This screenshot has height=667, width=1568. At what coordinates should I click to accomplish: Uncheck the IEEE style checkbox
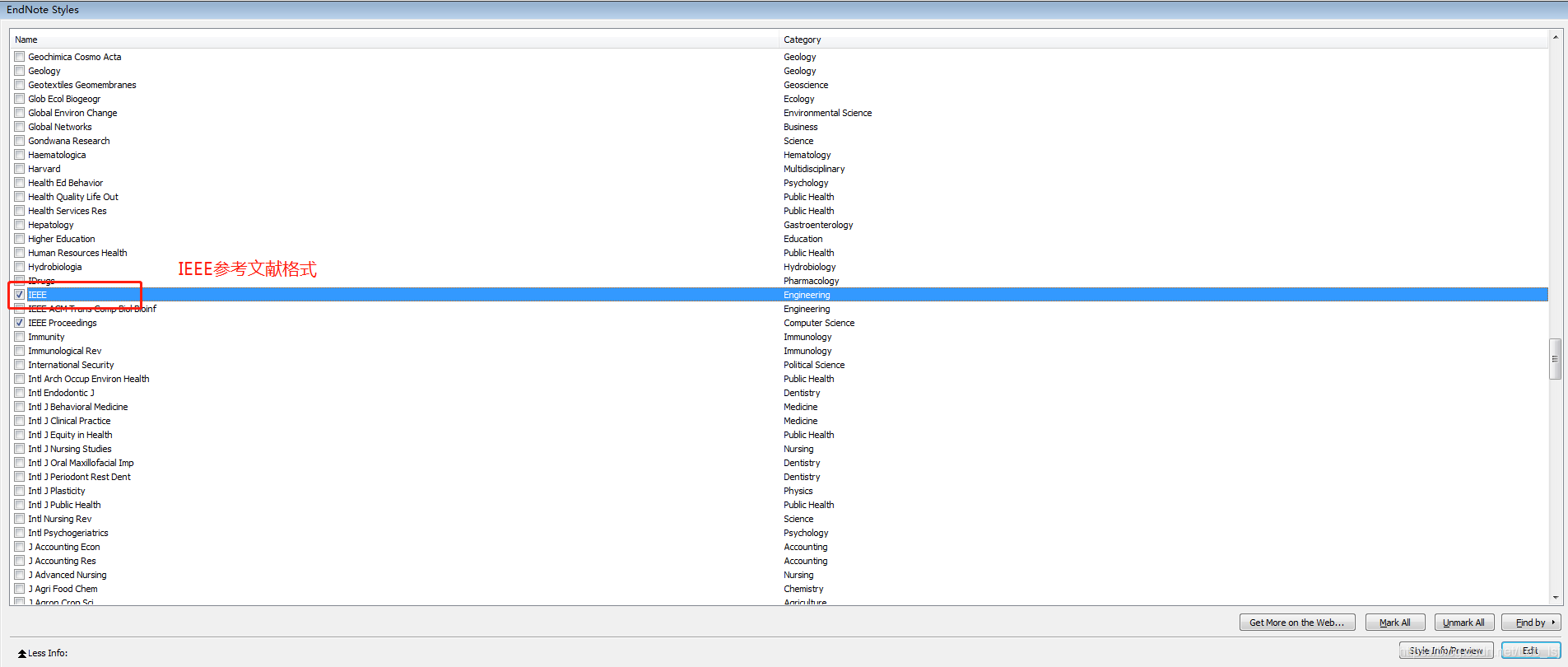tap(19, 295)
